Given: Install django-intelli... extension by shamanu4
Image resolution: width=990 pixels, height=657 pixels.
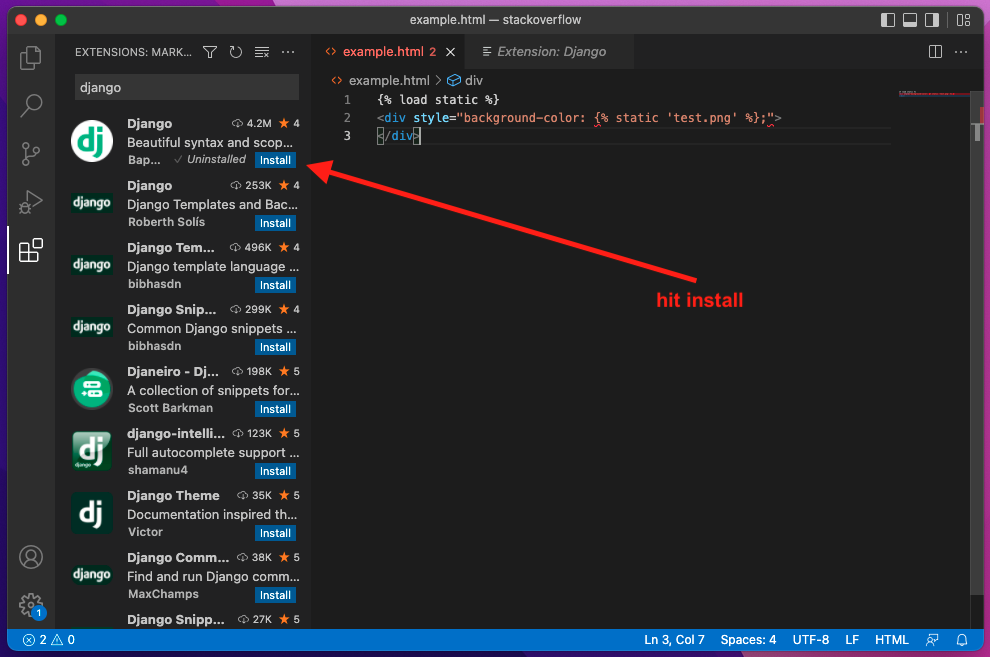Looking at the screenshot, I should (x=275, y=471).
